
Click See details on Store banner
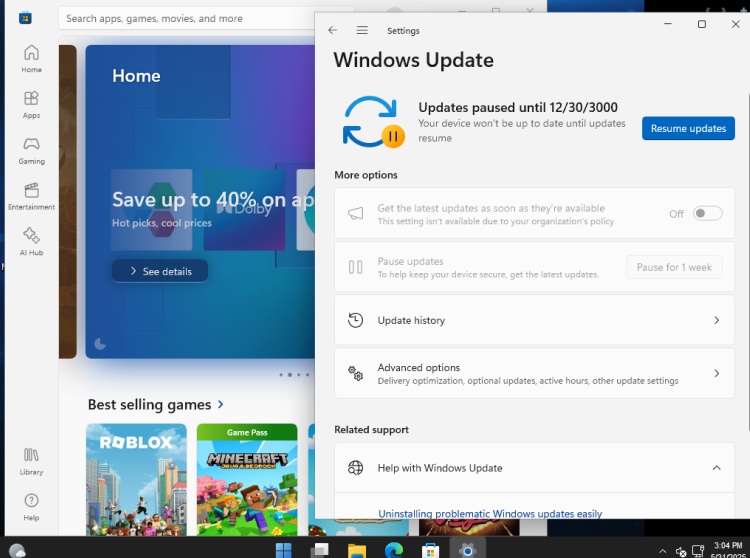[x=160, y=271]
